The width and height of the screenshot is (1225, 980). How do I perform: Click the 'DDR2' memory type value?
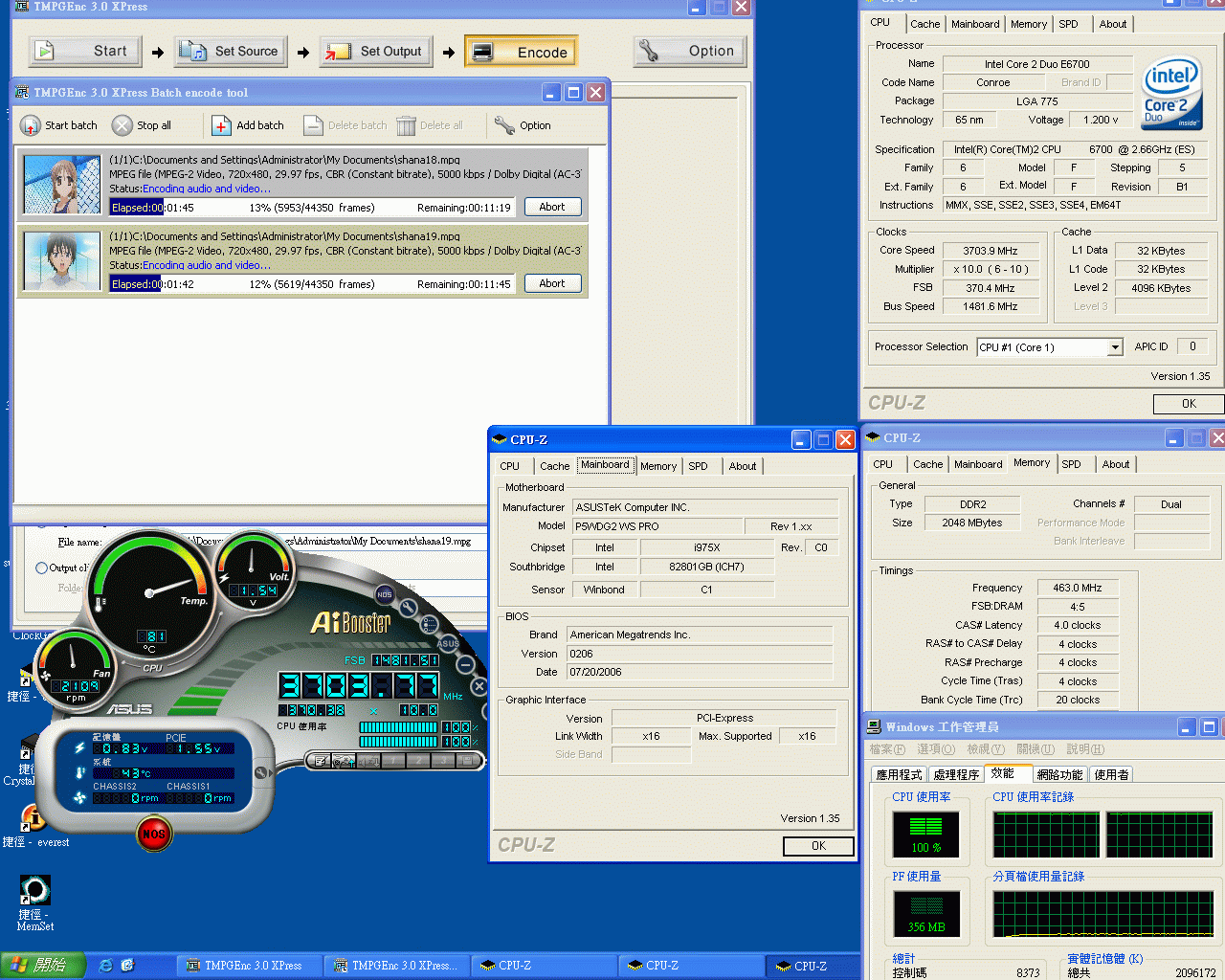click(972, 504)
